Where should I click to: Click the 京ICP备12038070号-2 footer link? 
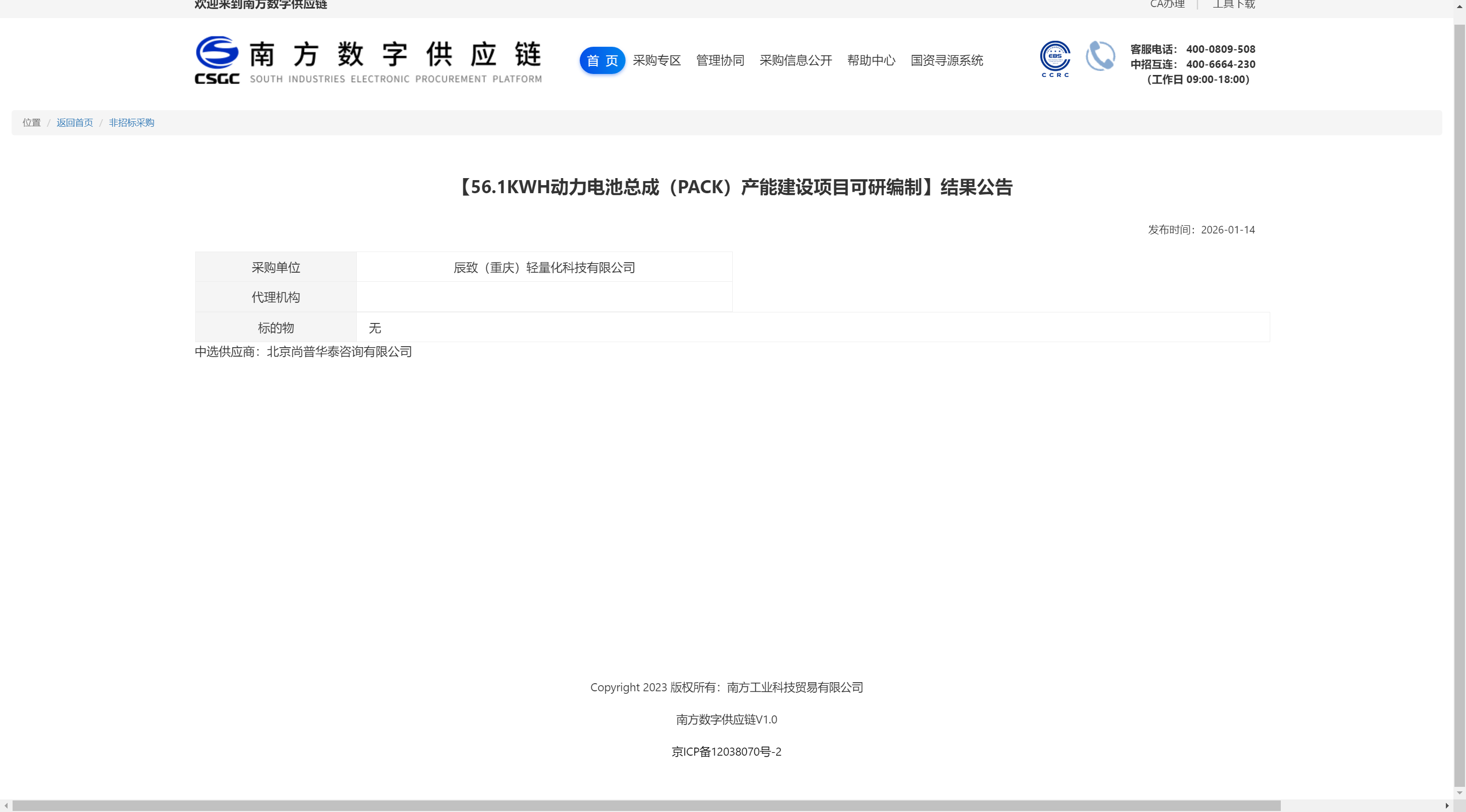point(726,752)
